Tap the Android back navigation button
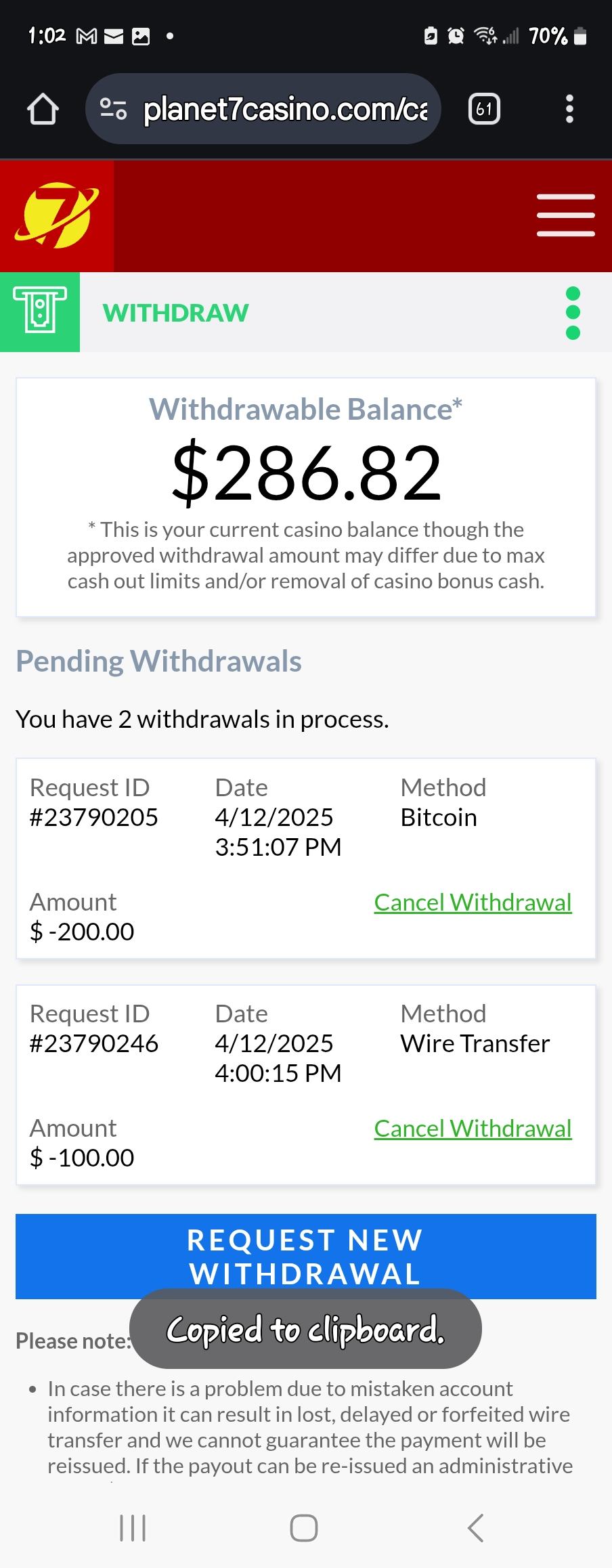This screenshot has width=612, height=1568. pyautogui.click(x=476, y=1527)
